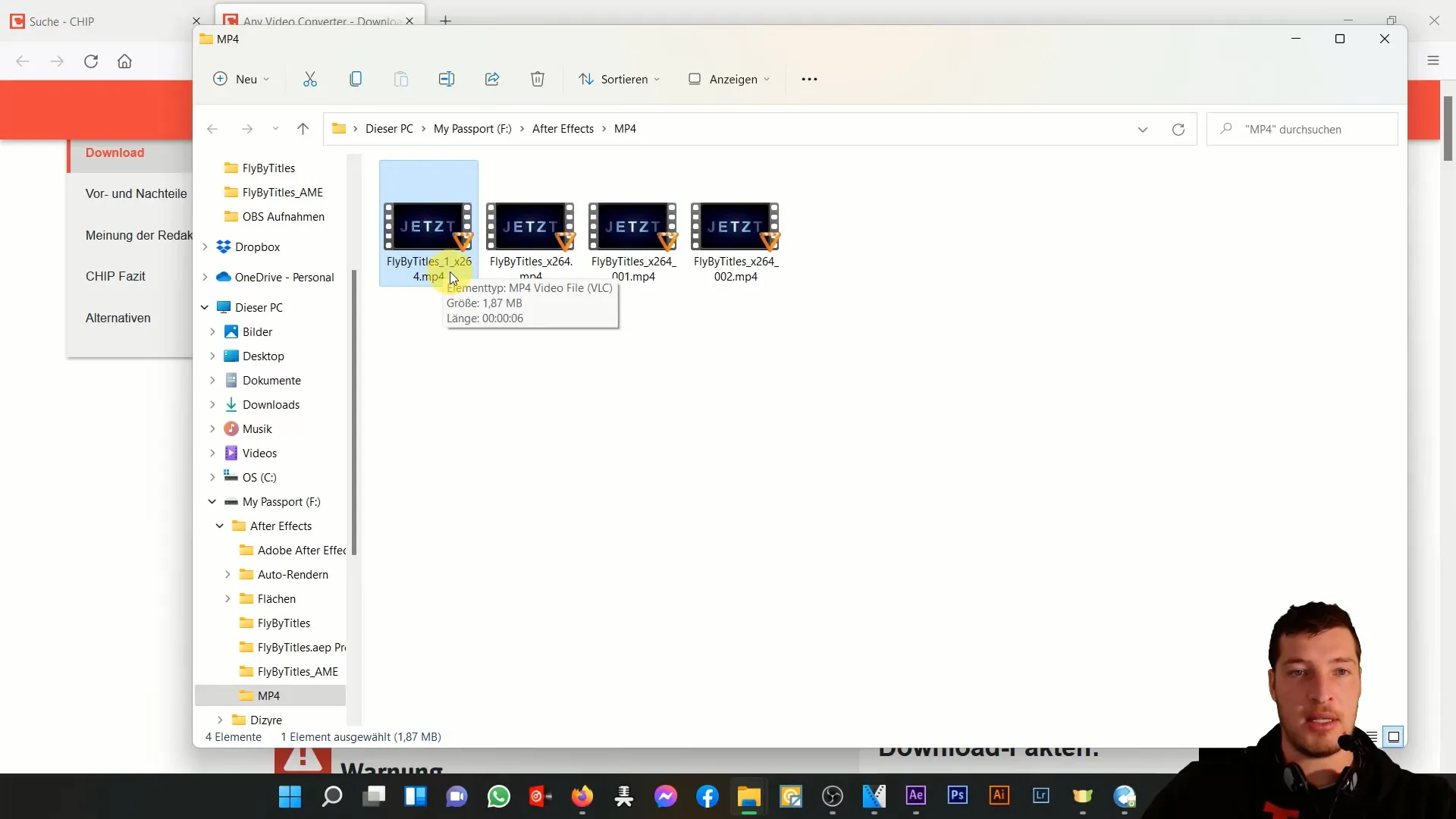Click the share toolbar icon

[x=491, y=78]
